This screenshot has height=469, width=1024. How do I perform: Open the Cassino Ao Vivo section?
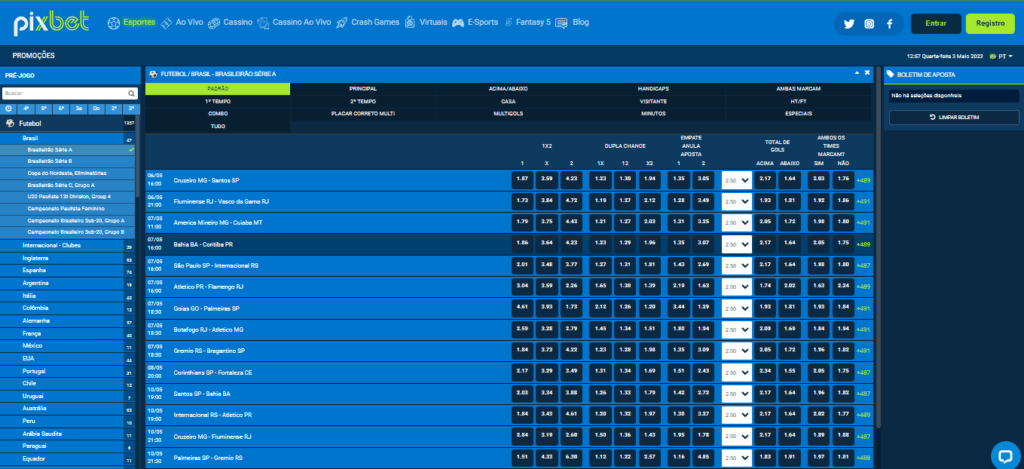pyautogui.click(x=301, y=22)
